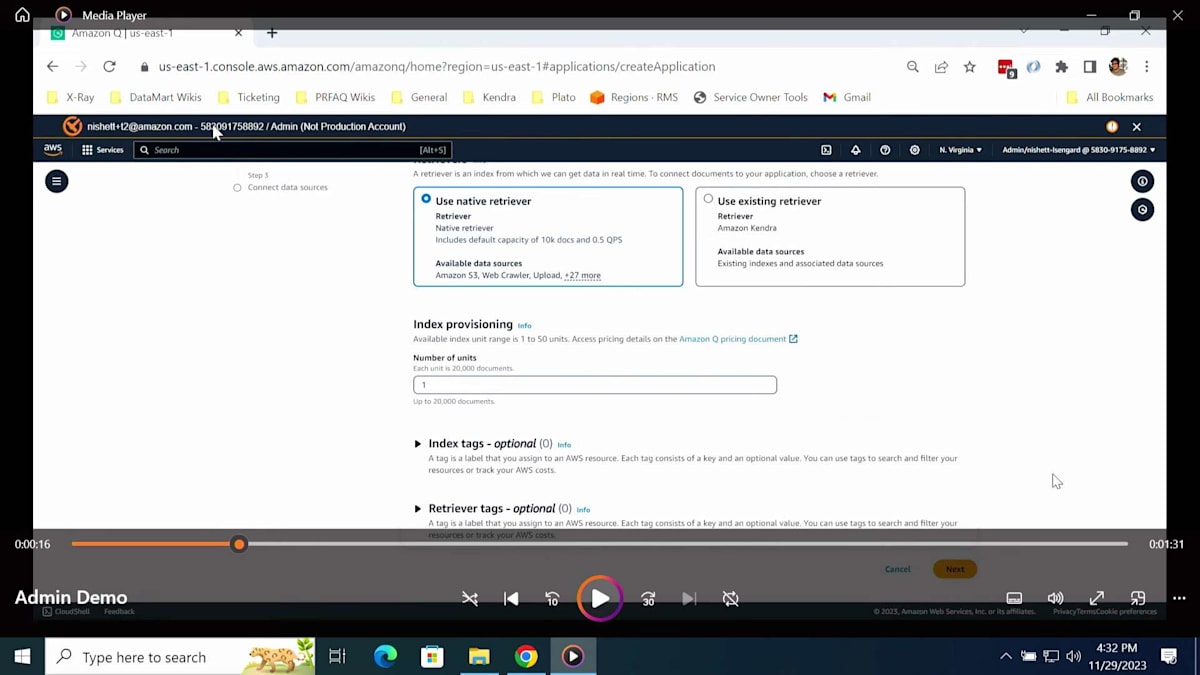Open mini player view

pos(1138,598)
